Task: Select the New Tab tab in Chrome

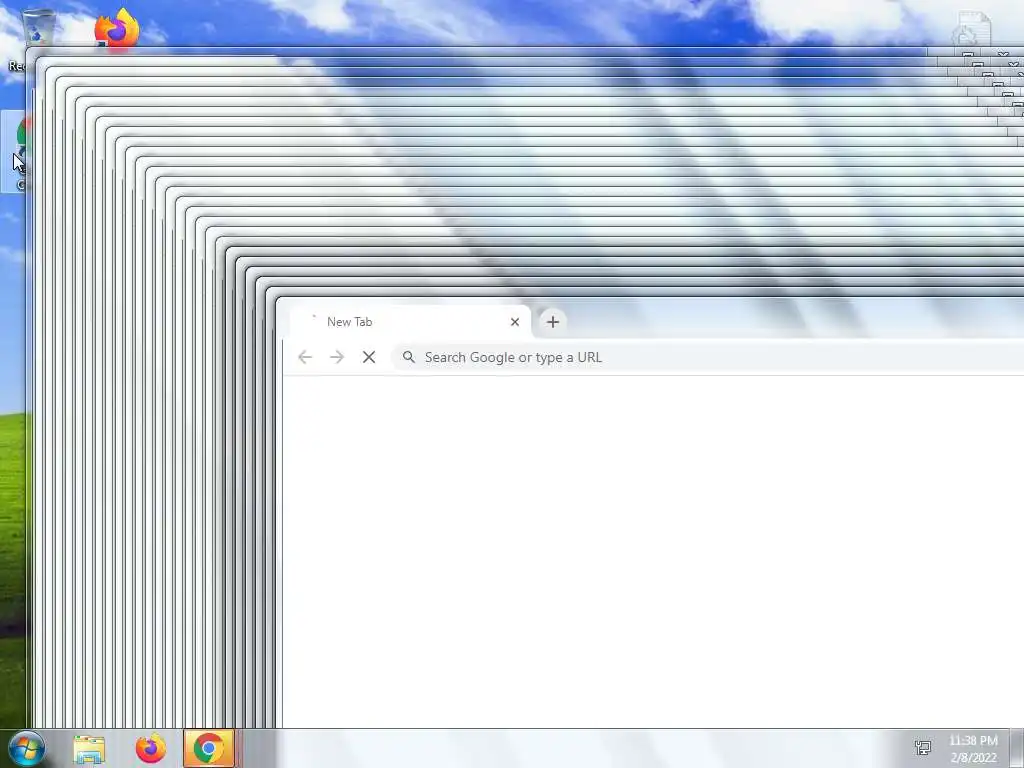Action: 410,322
